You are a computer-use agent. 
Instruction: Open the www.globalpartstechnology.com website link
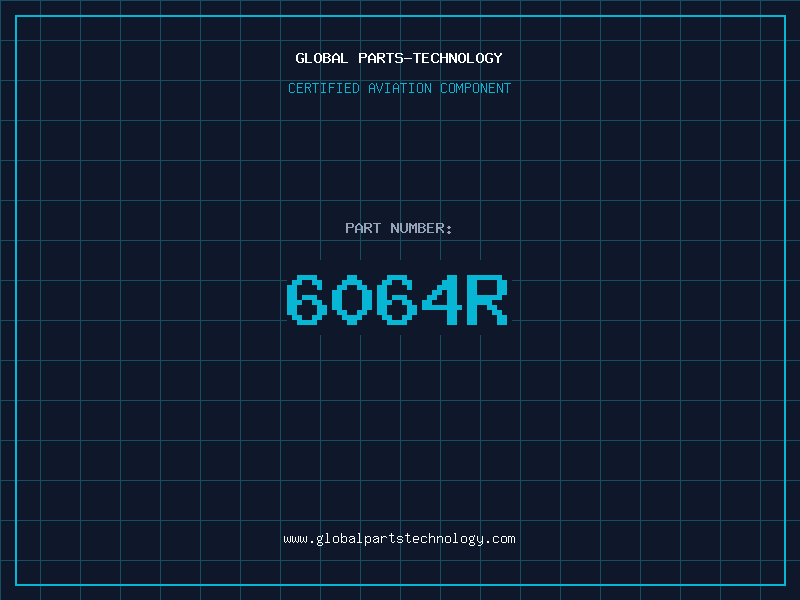[x=399, y=539]
